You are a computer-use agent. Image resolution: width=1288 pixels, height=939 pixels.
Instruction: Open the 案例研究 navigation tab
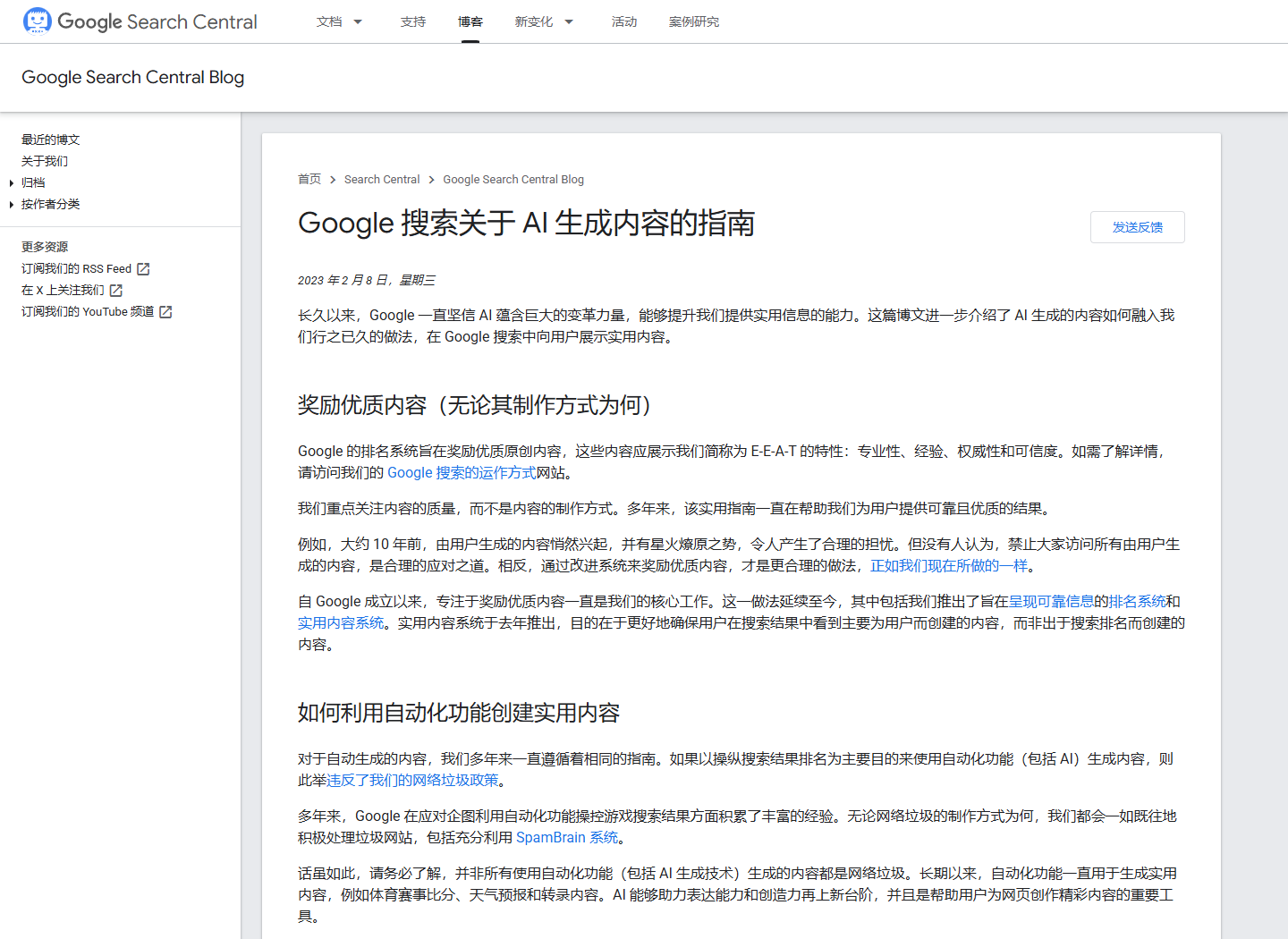point(694,21)
